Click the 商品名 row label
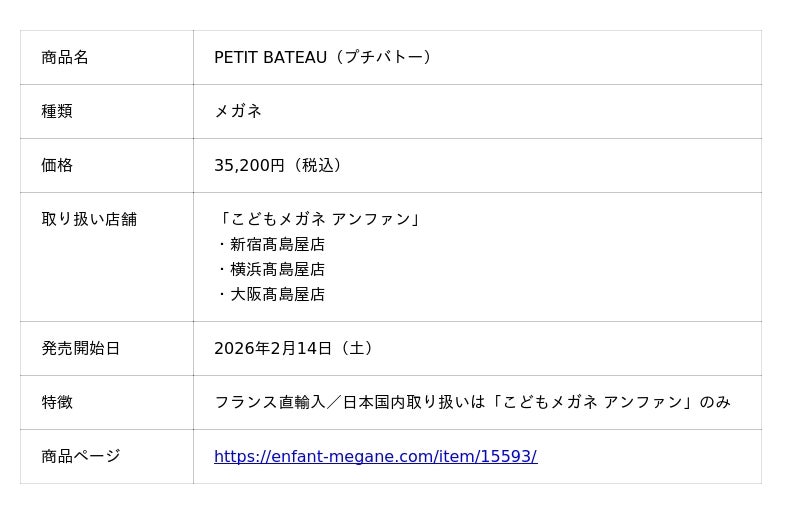800x514 pixels. tap(65, 58)
